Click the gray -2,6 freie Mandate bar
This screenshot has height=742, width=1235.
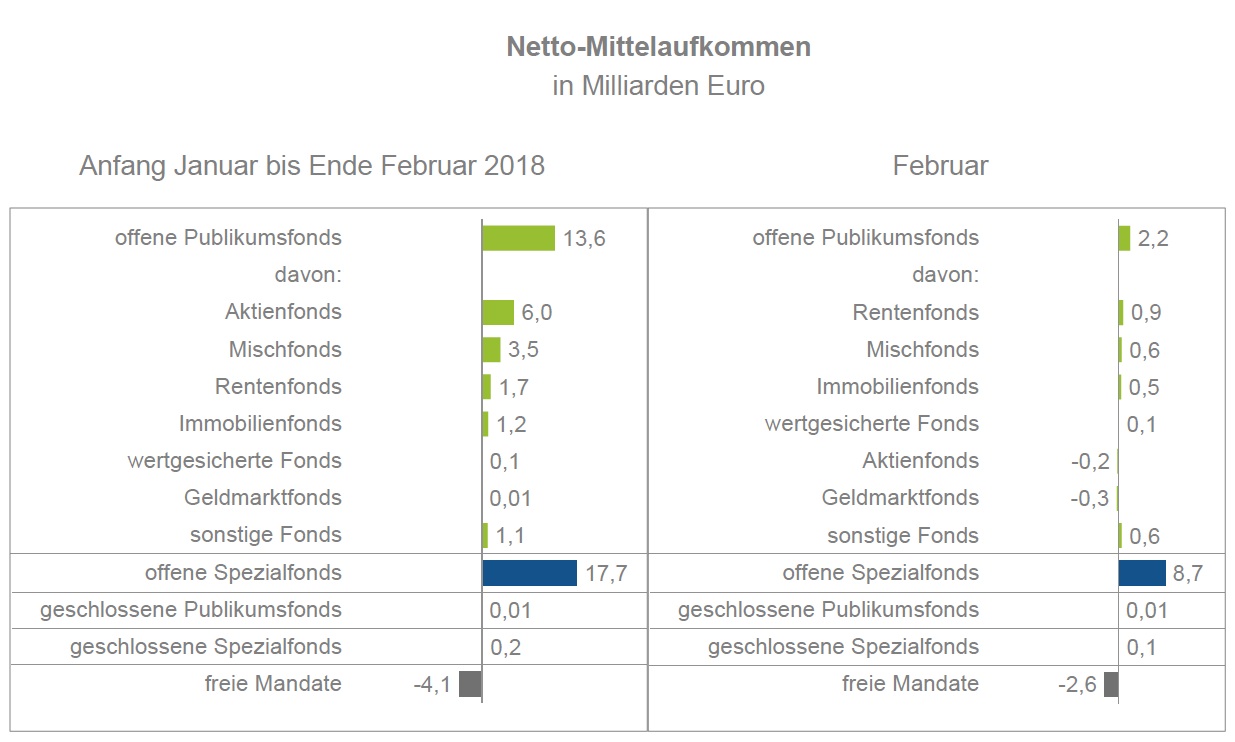click(1111, 685)
